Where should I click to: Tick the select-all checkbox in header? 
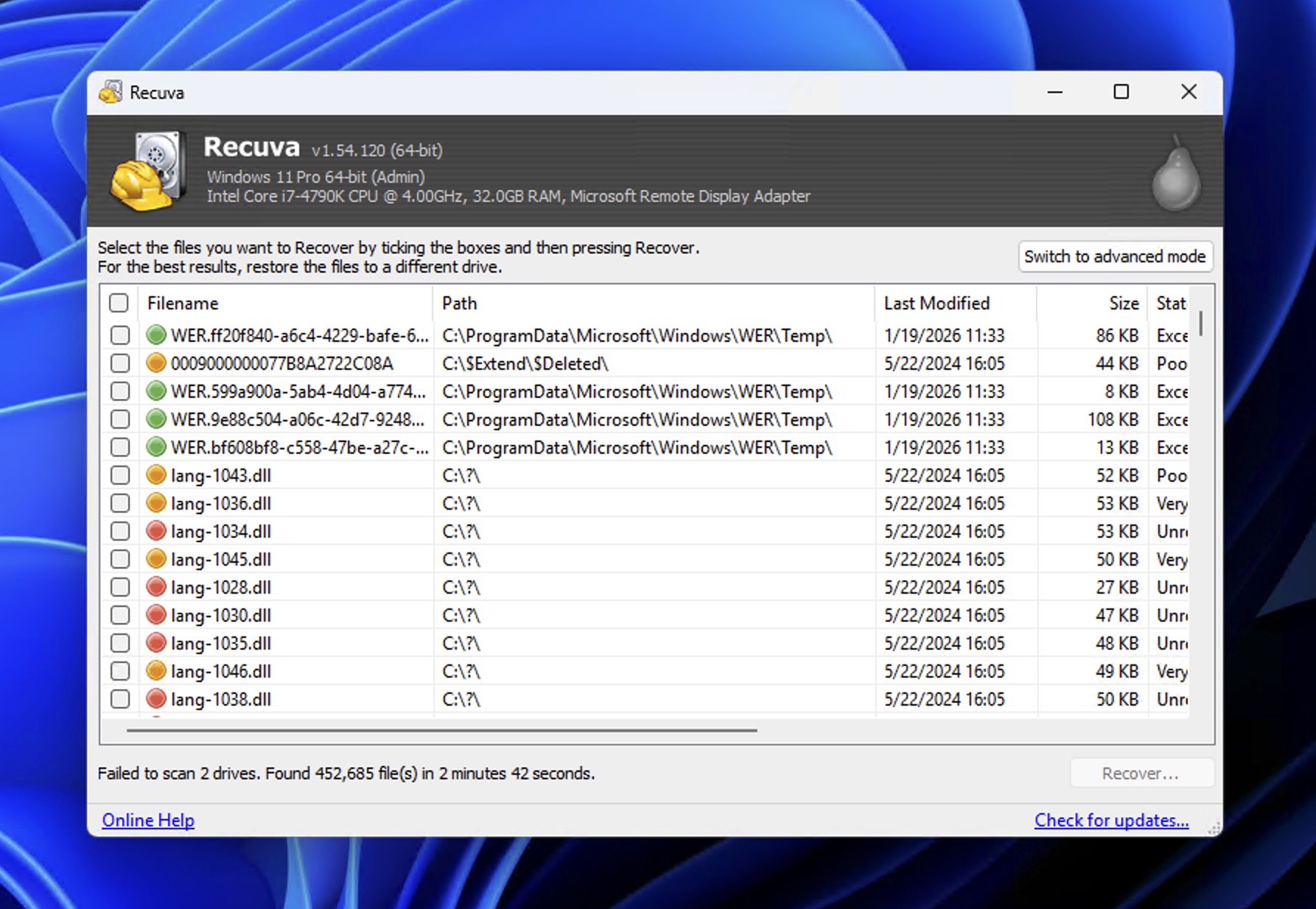pyautogui.click(x=119, y=303)
